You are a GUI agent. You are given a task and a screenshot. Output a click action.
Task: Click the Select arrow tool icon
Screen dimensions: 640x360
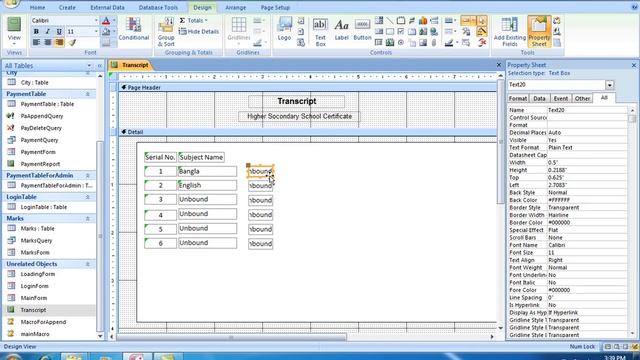coord(482,20)
